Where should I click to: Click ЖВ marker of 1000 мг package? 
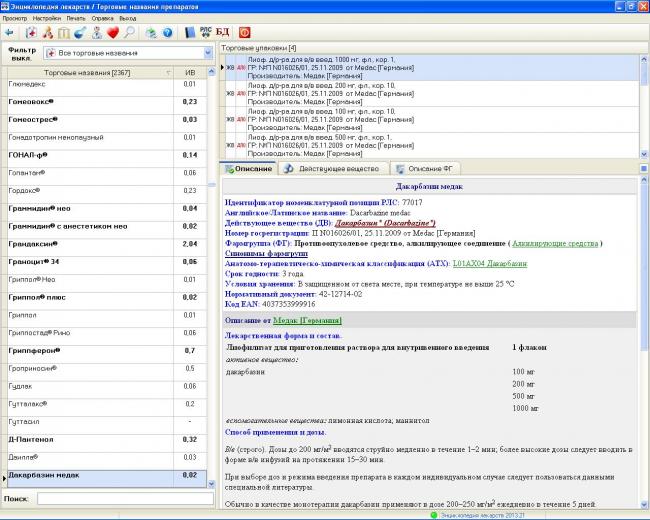(x=230, y=68)
